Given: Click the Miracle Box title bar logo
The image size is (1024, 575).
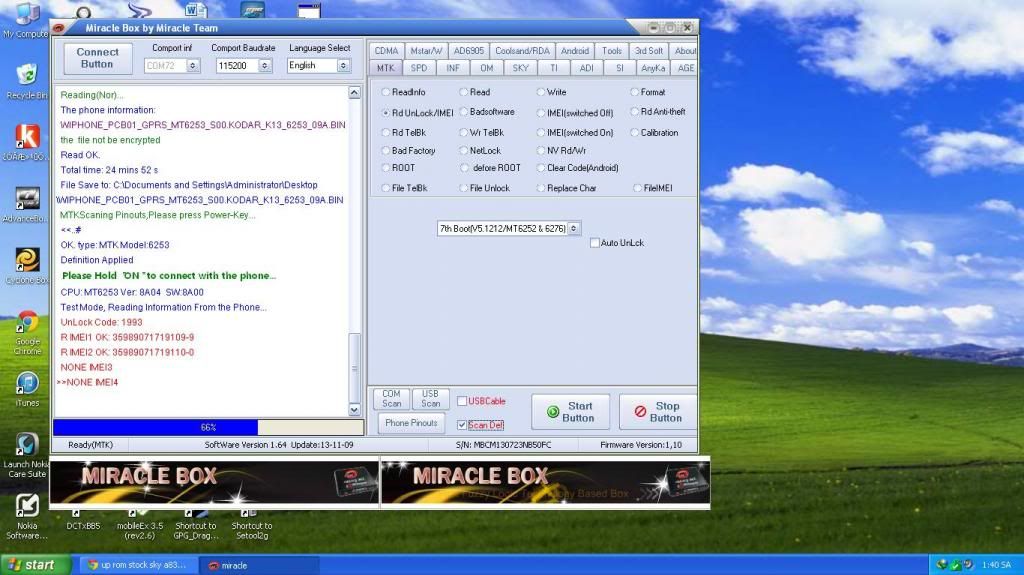Looking at the screenshot, I should 59,28.
